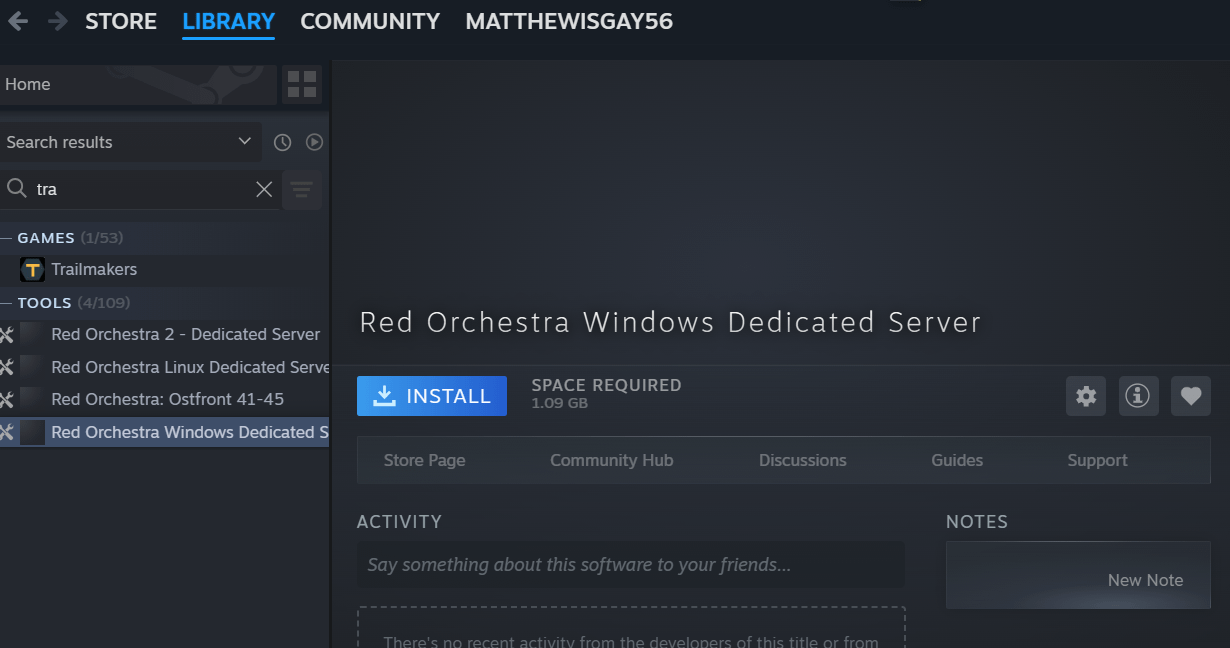The width and height of the screenshot is (1230, 648).
Task: Switch to grid collections view
Action: [302, 85]
